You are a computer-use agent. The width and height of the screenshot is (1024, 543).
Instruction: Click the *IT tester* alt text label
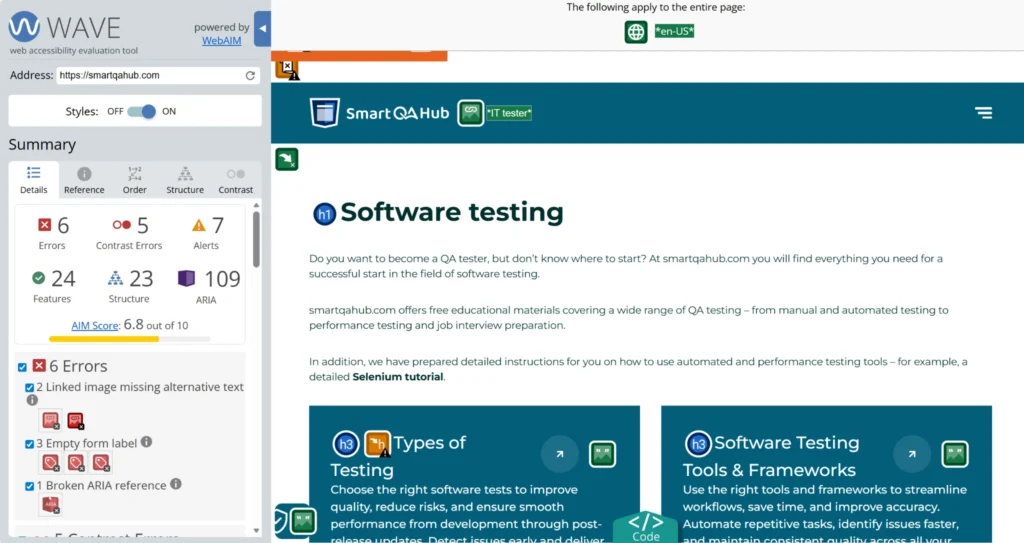point(509,113)
